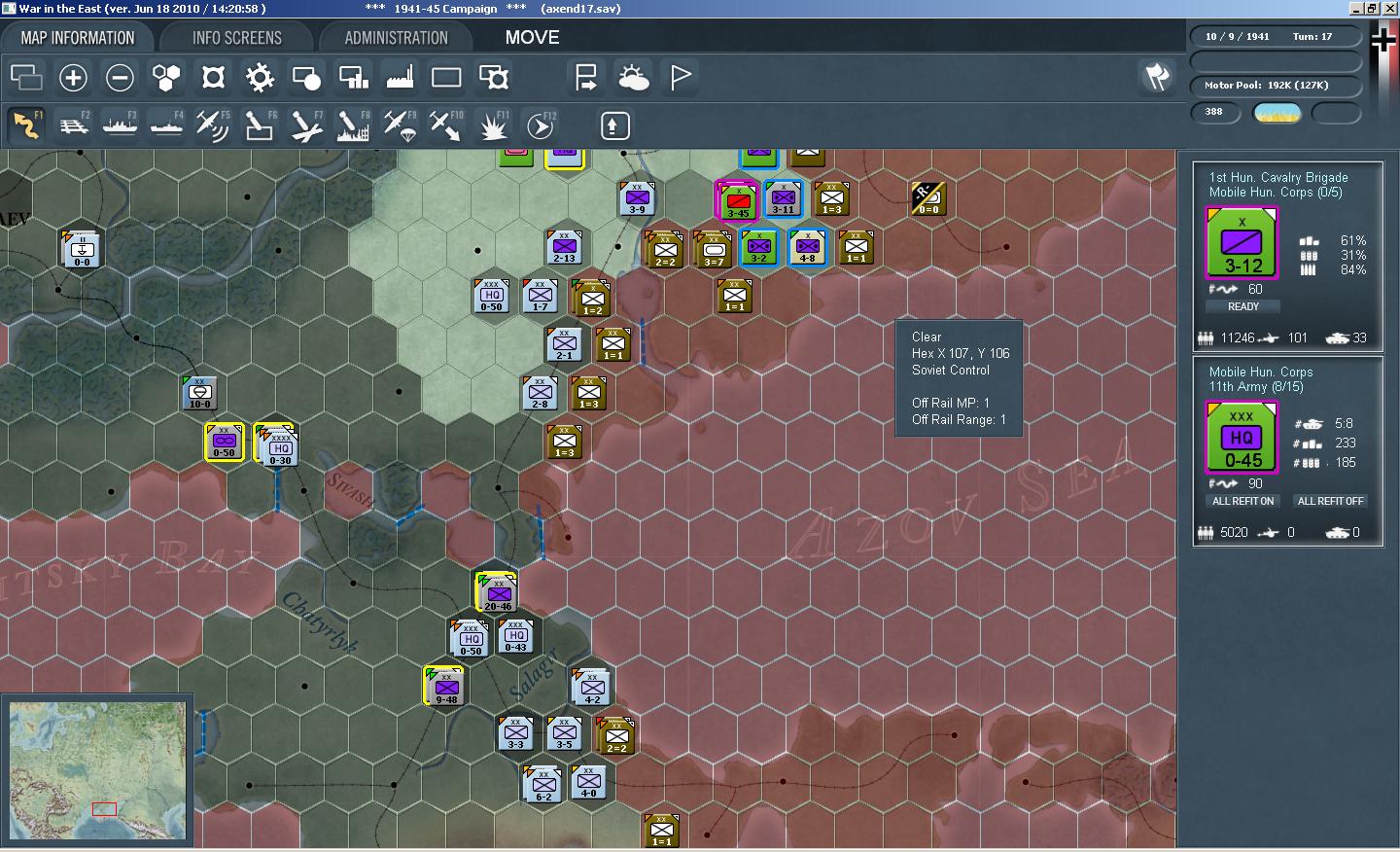The height and width of the screenshot is (852, 1400).
Task: Select the F11 explosion mode icon
Action: click(493, 125)
